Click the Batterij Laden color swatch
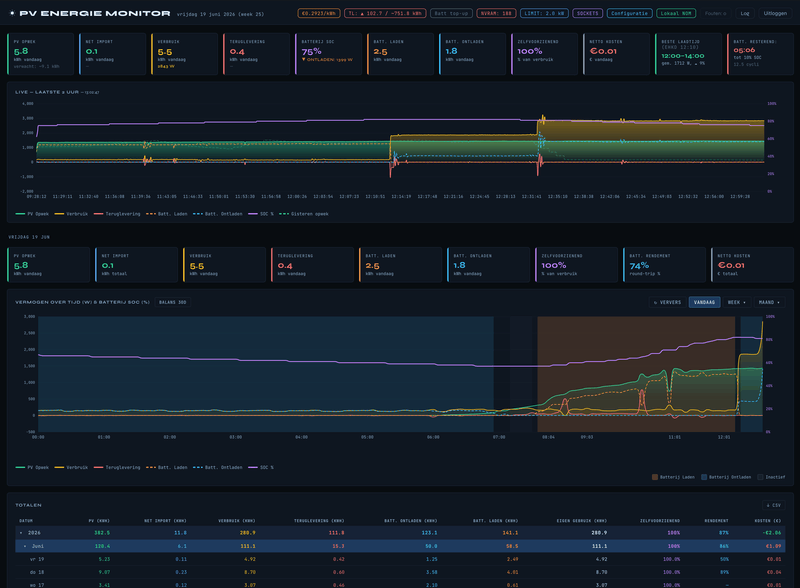The height and width of the screenshot is (588, 800). click(x=655, y=477)
